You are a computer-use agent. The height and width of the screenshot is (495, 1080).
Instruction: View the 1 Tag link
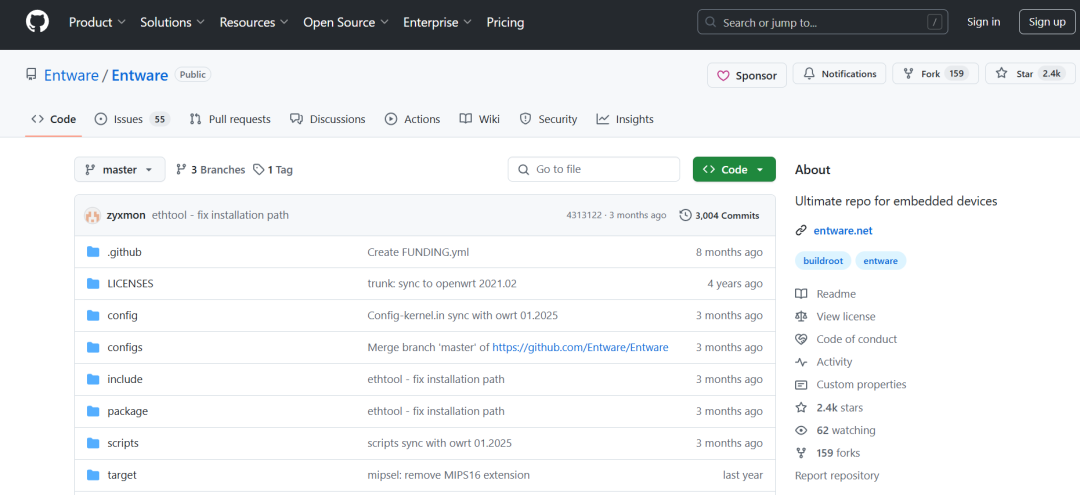(273, 169)
